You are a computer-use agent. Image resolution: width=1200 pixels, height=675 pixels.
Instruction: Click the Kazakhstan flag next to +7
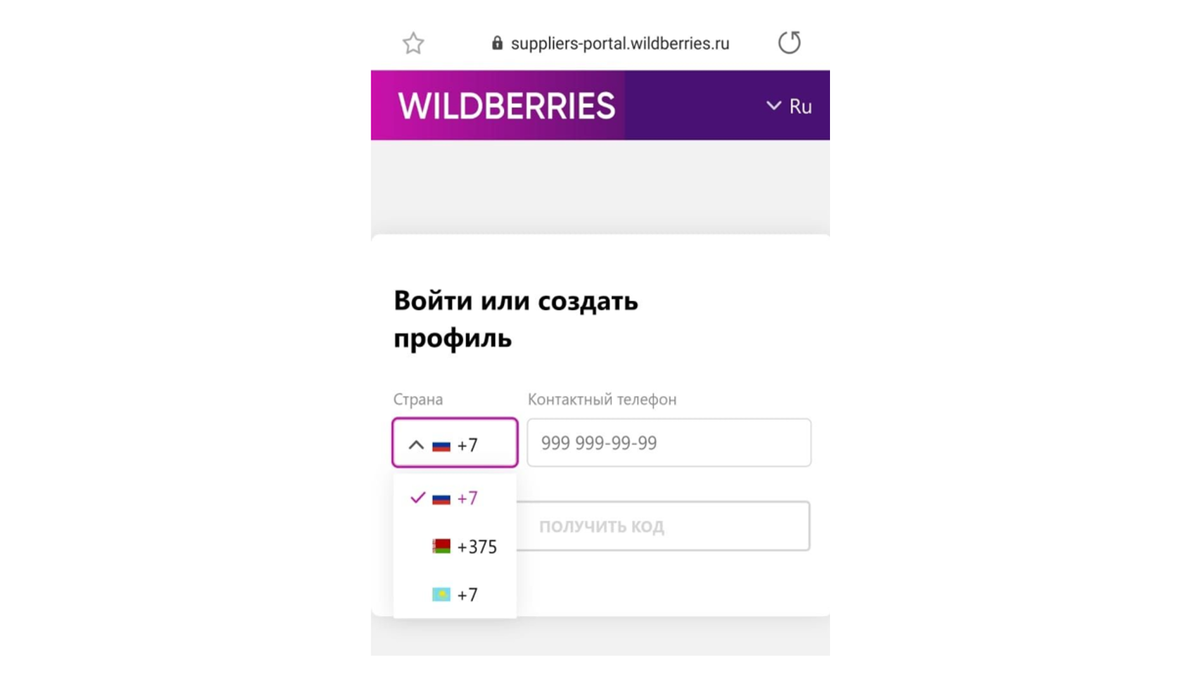click(x=440, y=594)
